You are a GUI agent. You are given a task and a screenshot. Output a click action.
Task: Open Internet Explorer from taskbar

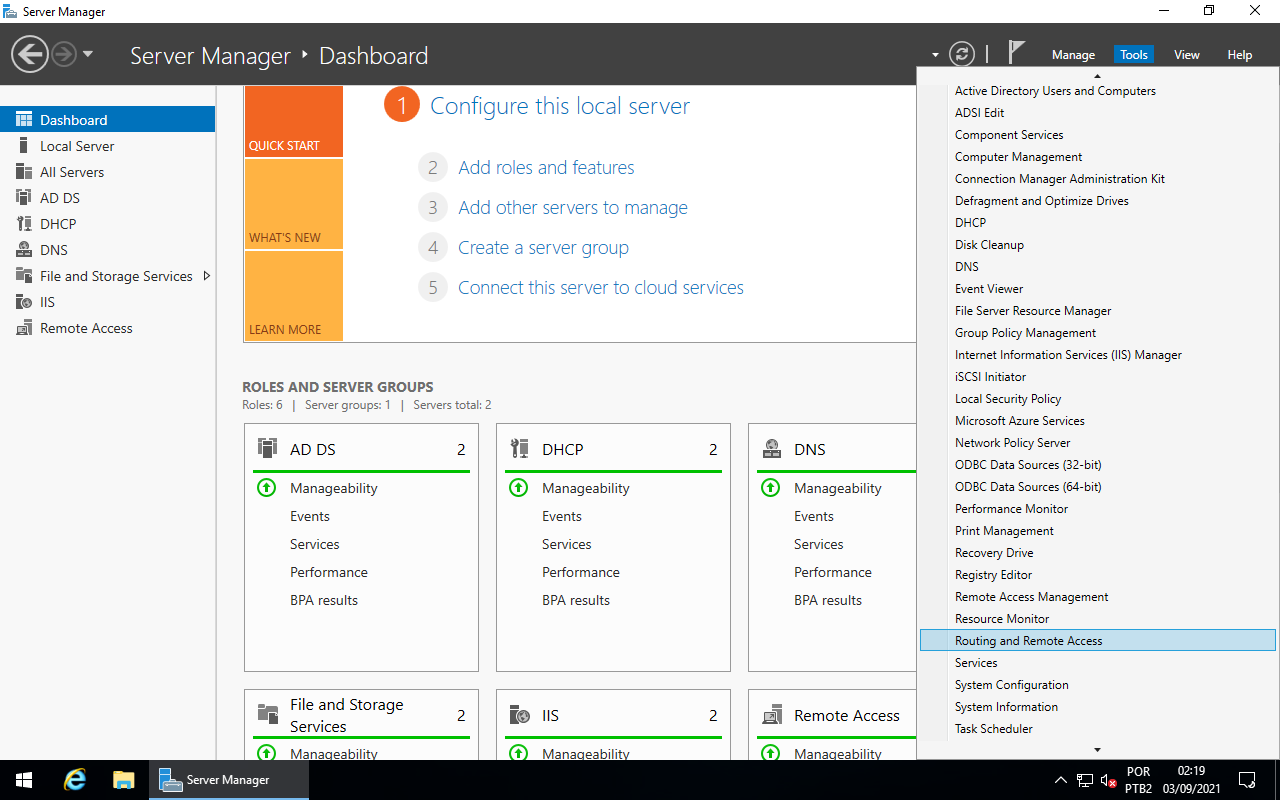75,780
